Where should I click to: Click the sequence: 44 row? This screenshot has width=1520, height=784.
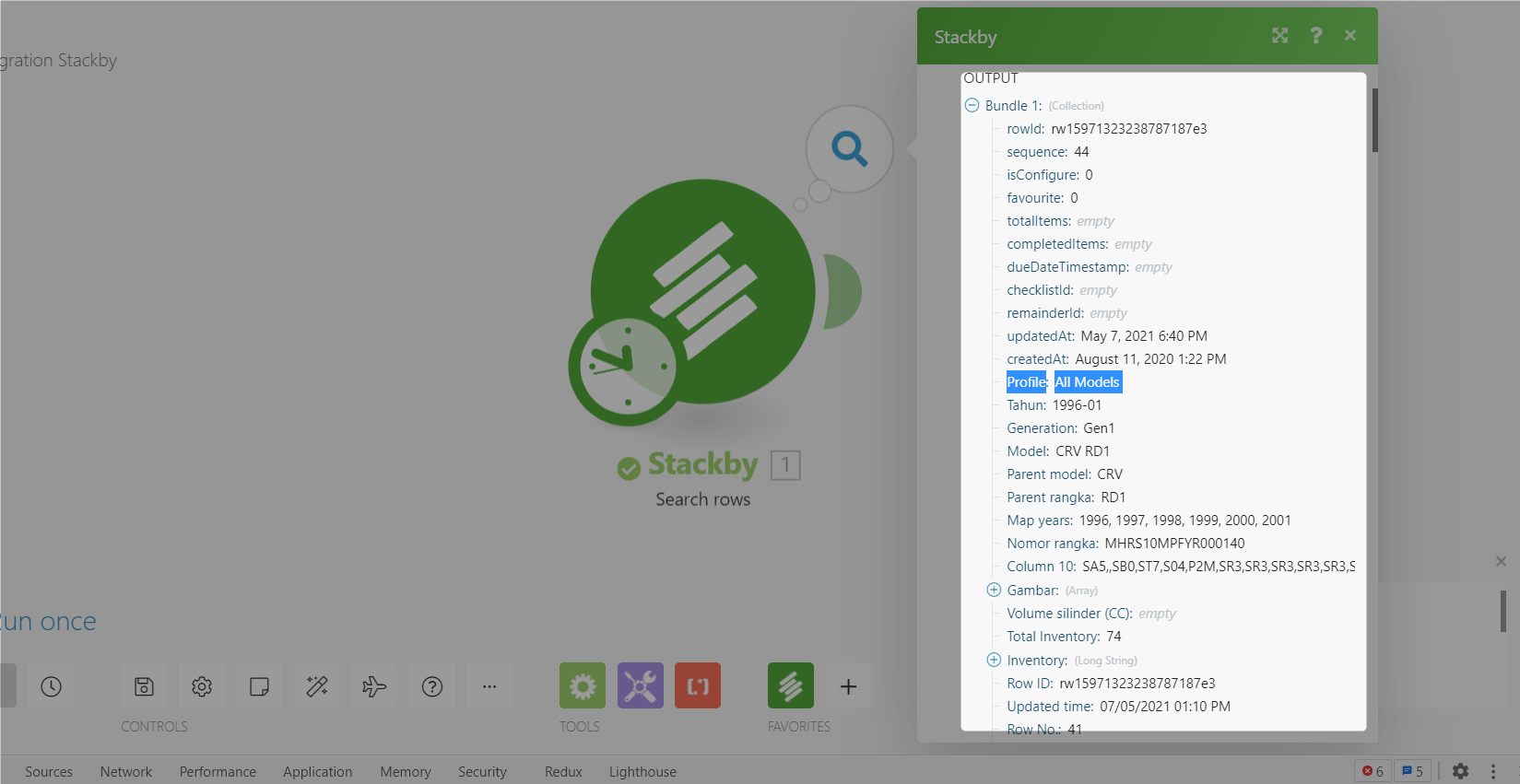1048,152
